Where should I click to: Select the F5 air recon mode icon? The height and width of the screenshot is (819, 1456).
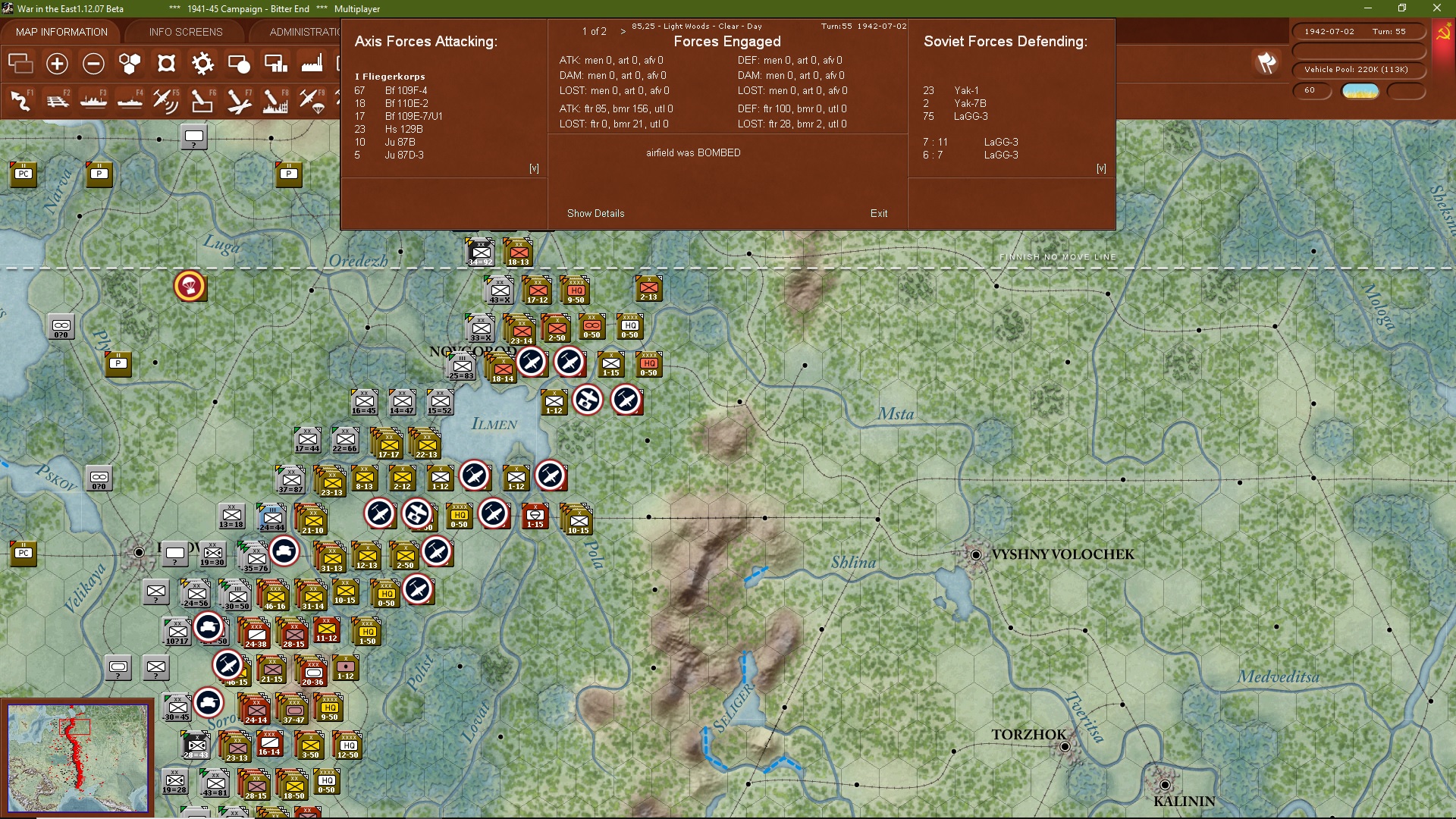[166, 100]
